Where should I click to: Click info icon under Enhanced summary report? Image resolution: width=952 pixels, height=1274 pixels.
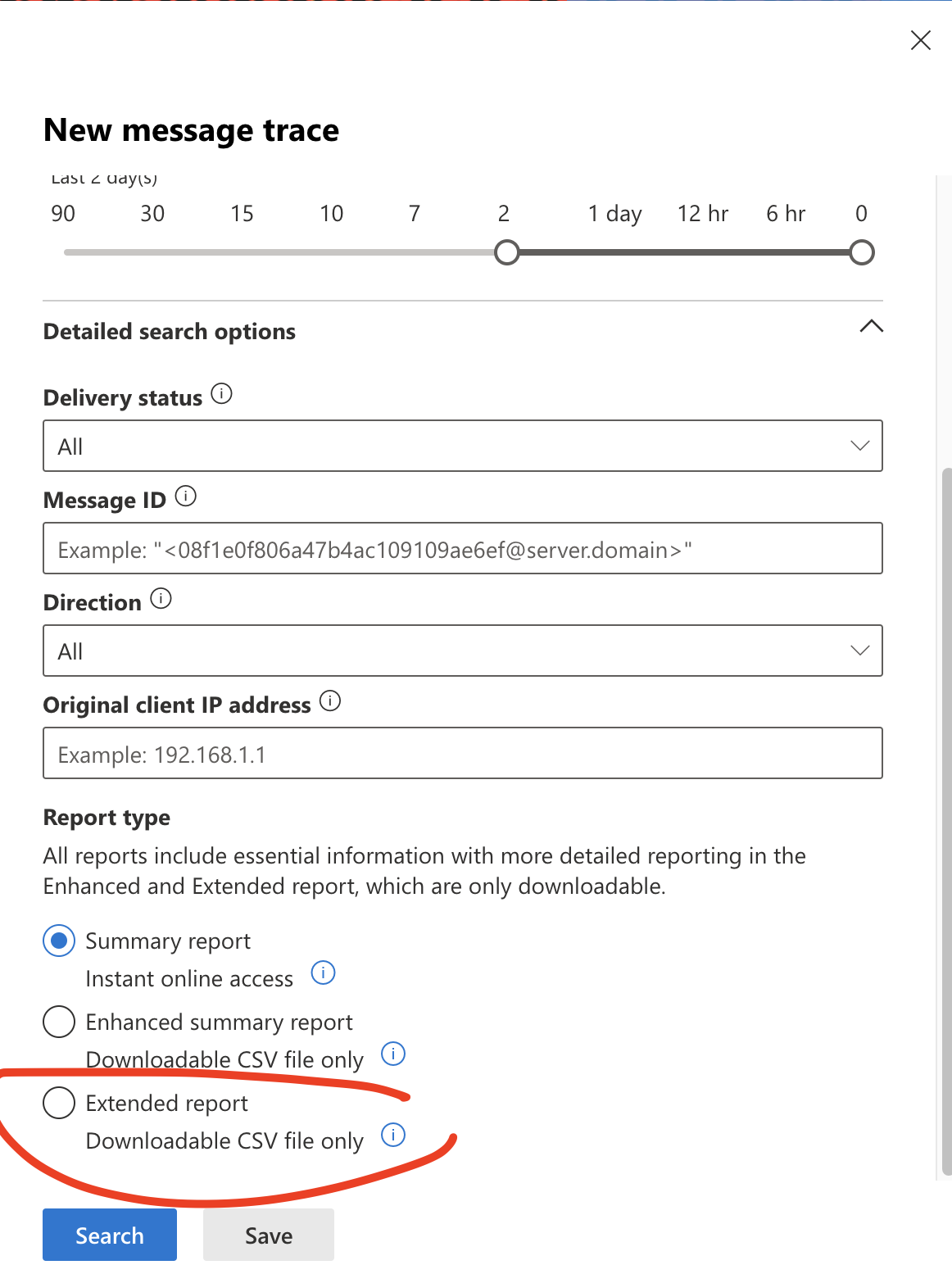click(x=393, y=1054)
